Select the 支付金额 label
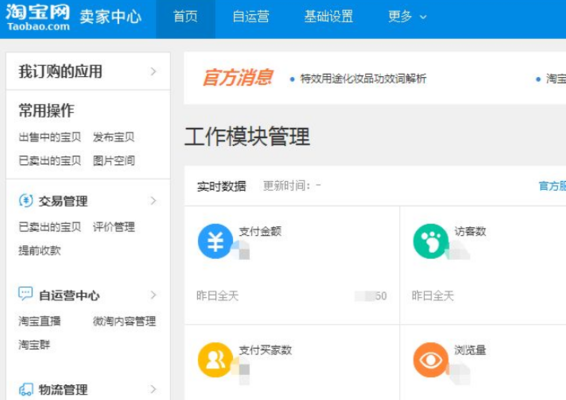 260,231
